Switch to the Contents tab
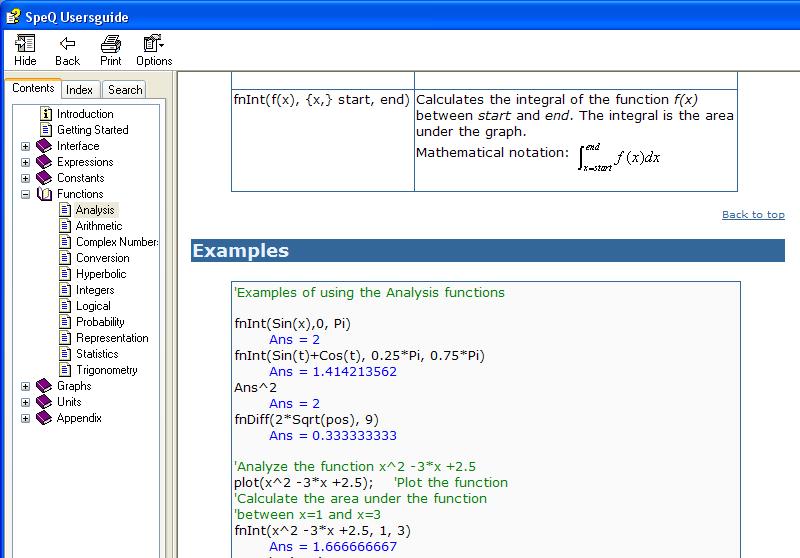Viewport: 800px width, 558px height. [x=33, y=88]
